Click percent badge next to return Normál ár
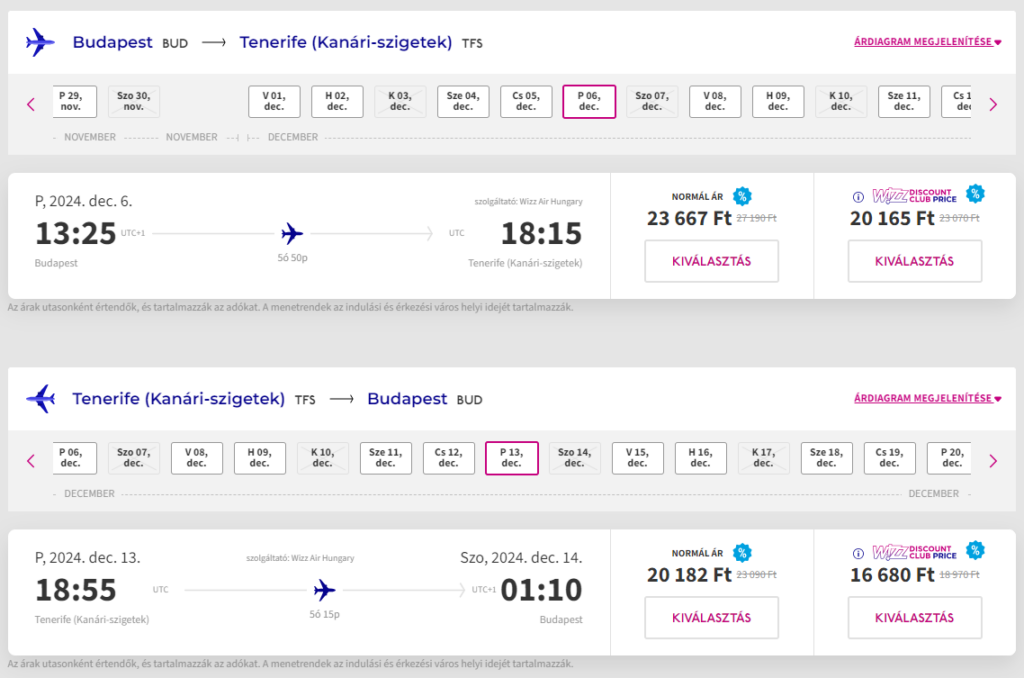Viewport: 1024px width, 678px height. point(742,553)
